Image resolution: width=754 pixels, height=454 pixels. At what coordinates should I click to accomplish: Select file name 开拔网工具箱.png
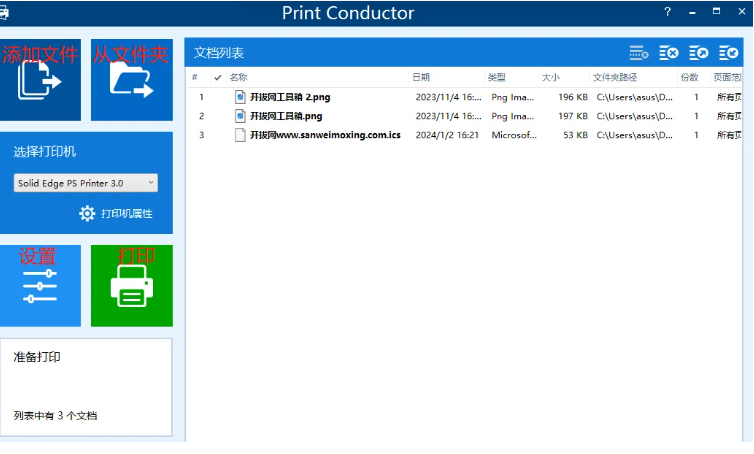pos(286,116)
